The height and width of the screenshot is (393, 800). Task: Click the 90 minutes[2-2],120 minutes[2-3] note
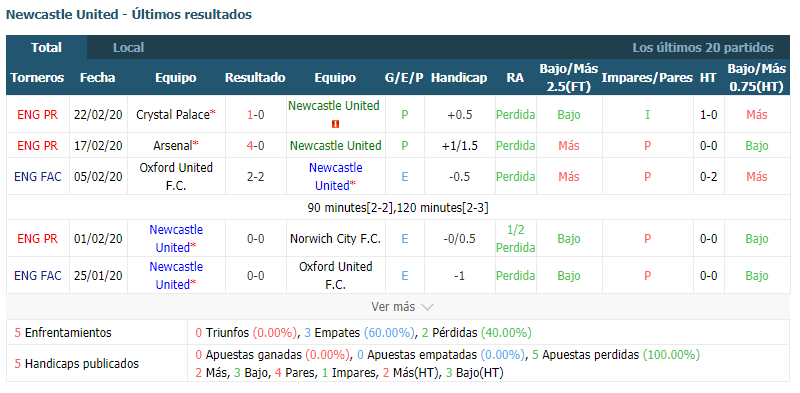pyautogui.click(x=398, y=208)
